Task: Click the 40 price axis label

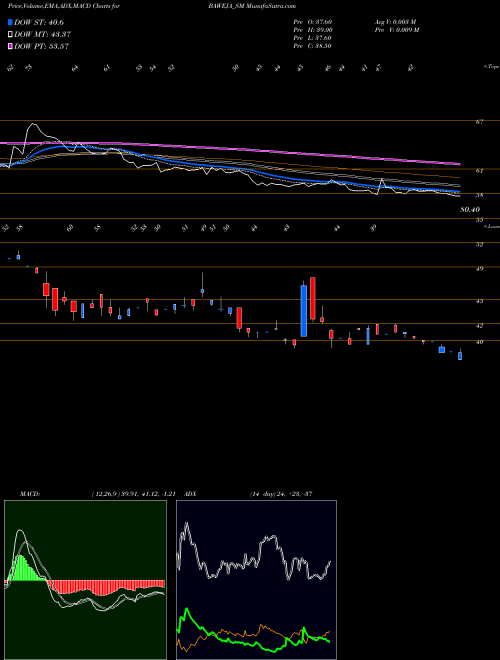Action: [479, 342]
